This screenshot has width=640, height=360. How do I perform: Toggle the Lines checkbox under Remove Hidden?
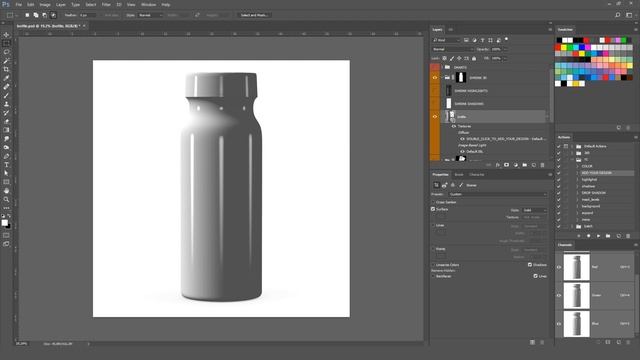pos(536,276)
